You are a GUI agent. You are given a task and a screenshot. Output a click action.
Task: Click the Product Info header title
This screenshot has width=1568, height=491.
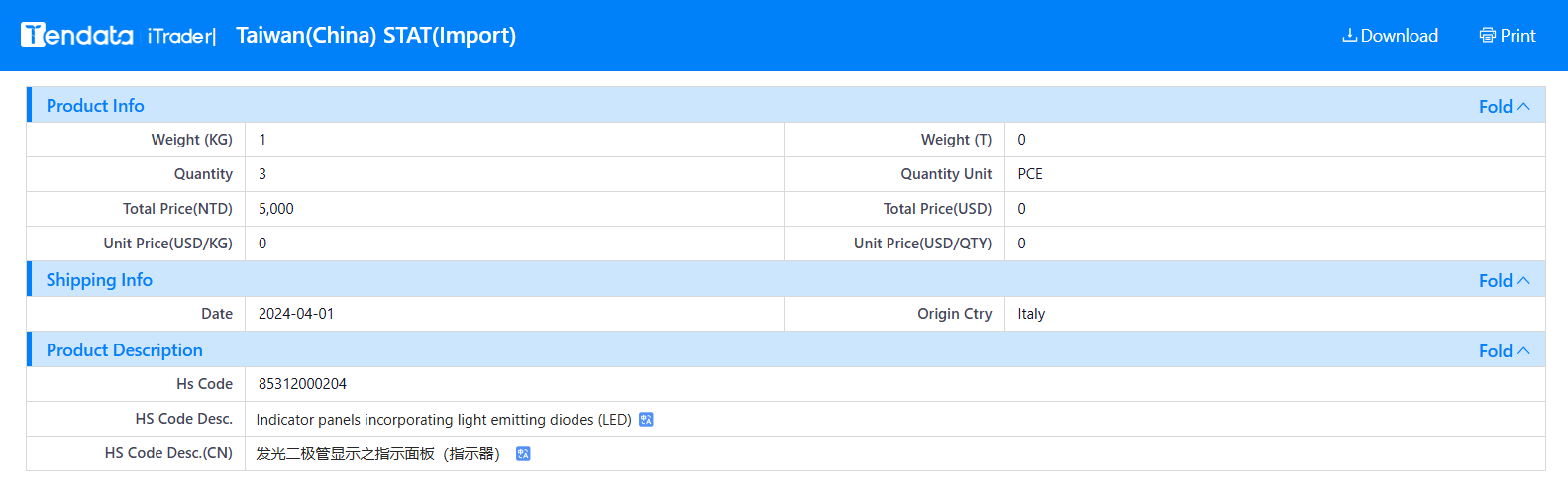(95, 106)
